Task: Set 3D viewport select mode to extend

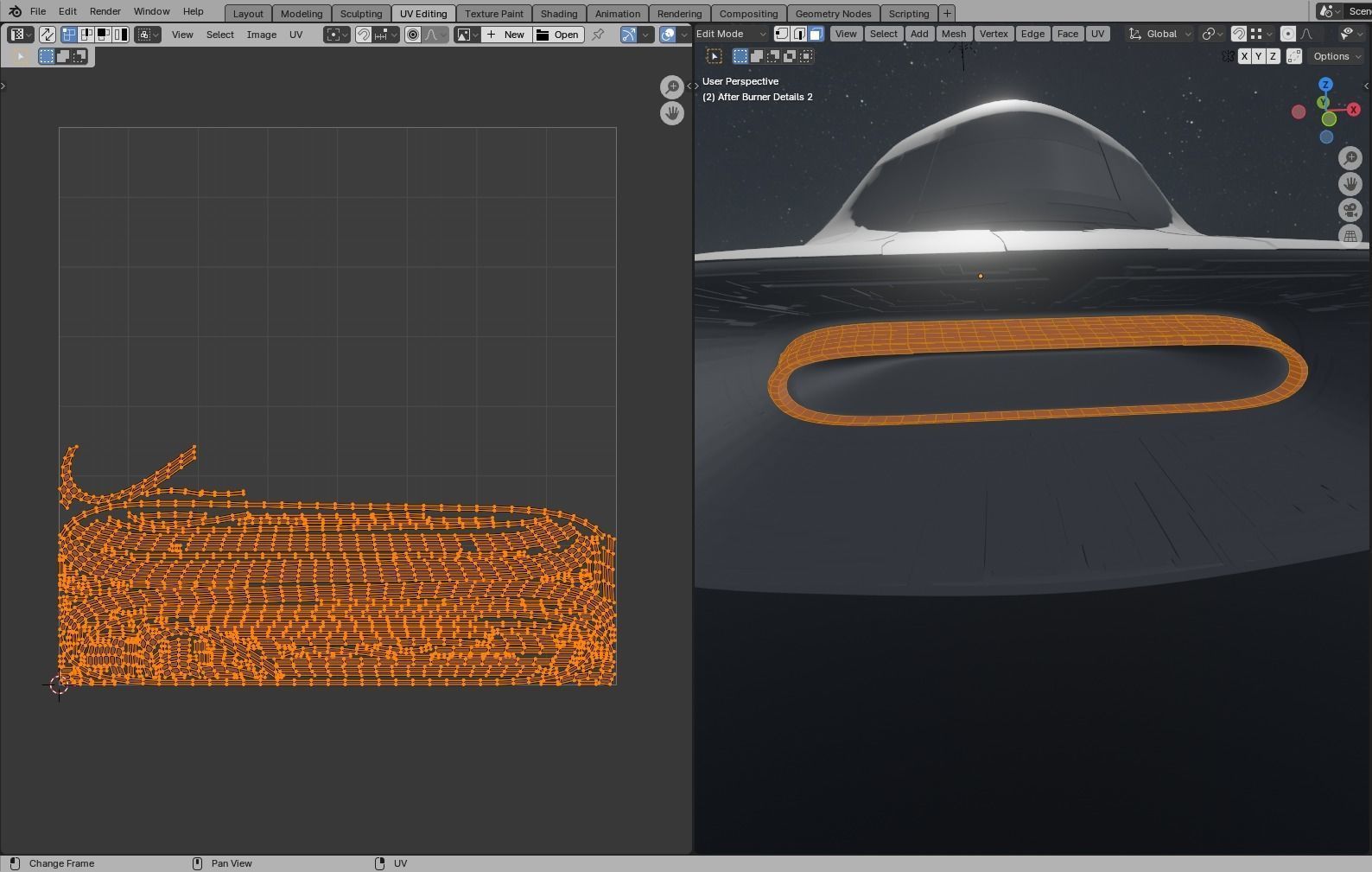Action: [x=757, y=56]
